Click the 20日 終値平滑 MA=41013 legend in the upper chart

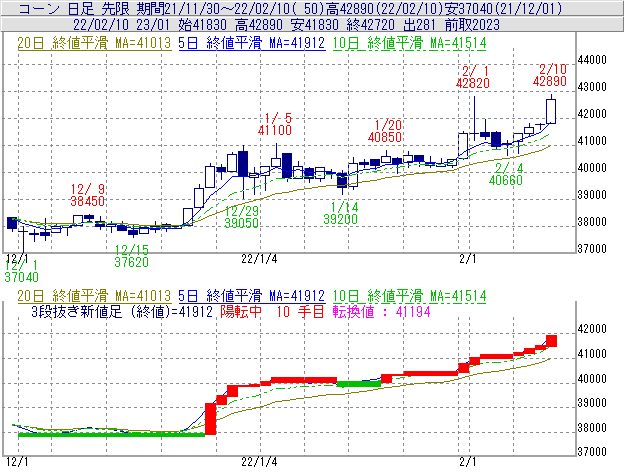pos(94,43)
